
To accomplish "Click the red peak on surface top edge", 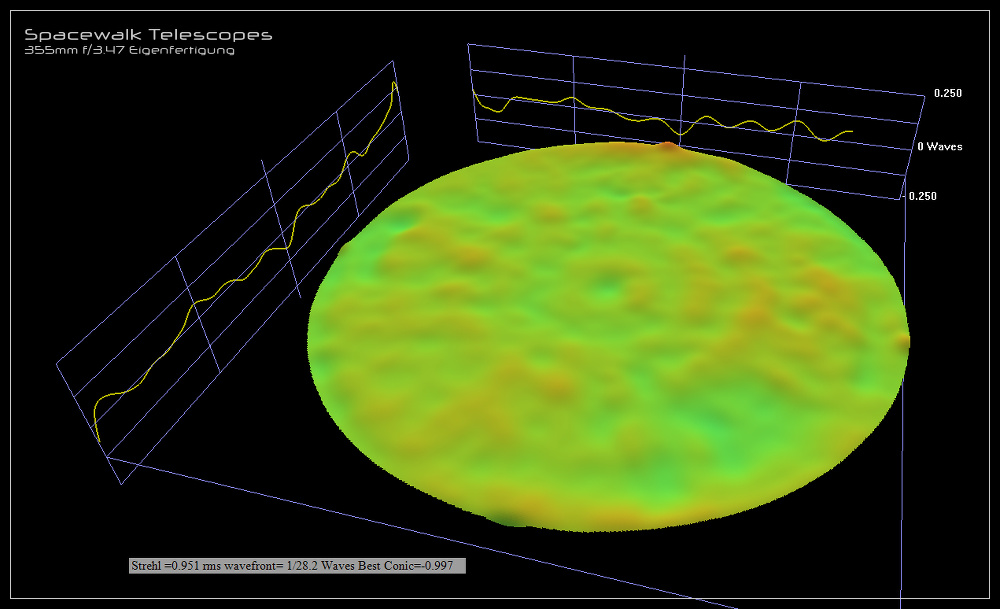I will coord(667,146).
